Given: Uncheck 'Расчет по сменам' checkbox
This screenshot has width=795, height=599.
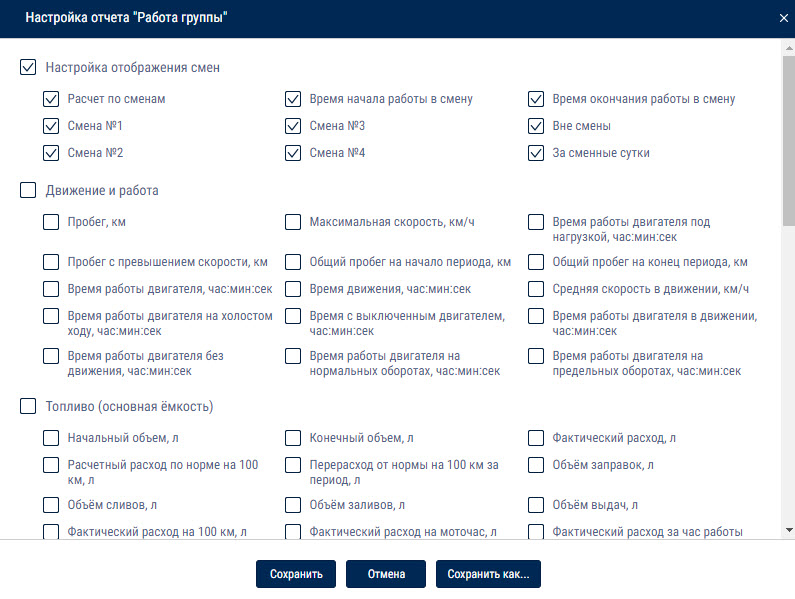Looking at the screenshot, I should (x=51, y=99).
